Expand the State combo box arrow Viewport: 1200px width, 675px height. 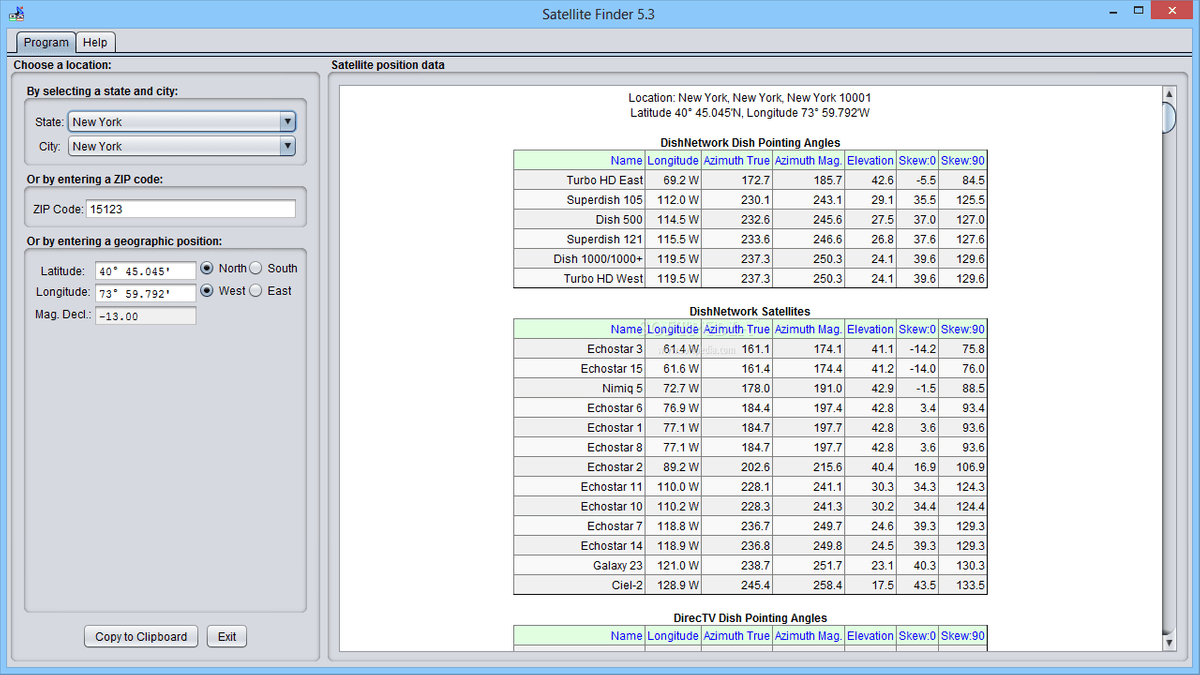point(287,121)
